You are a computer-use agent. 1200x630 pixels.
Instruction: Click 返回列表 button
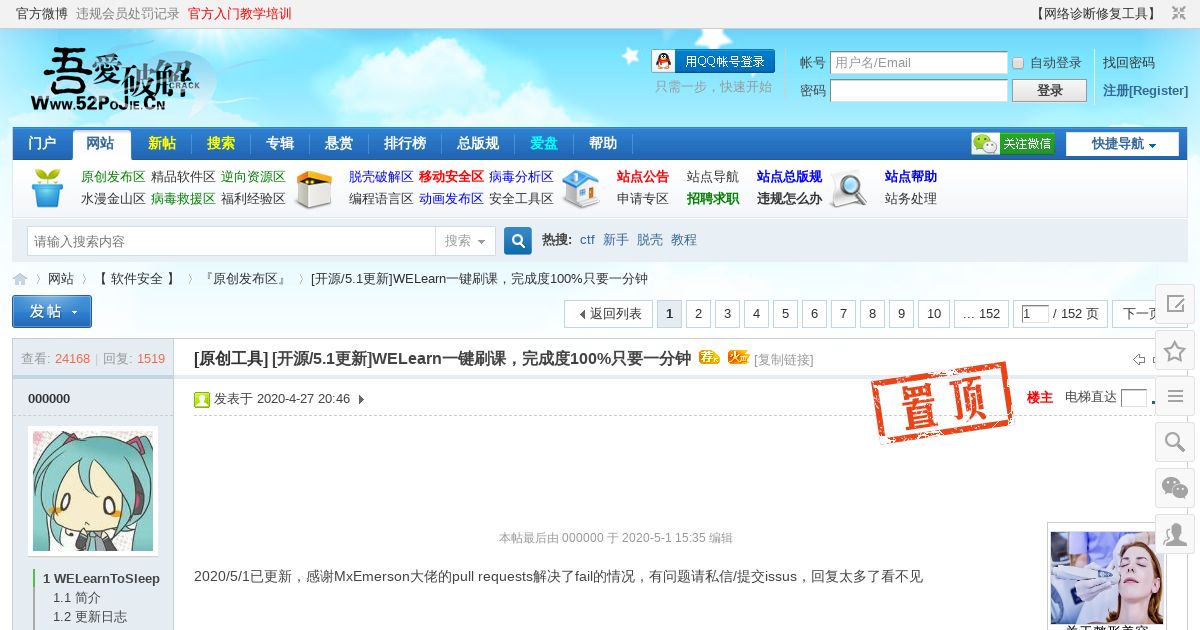point(608,314)
